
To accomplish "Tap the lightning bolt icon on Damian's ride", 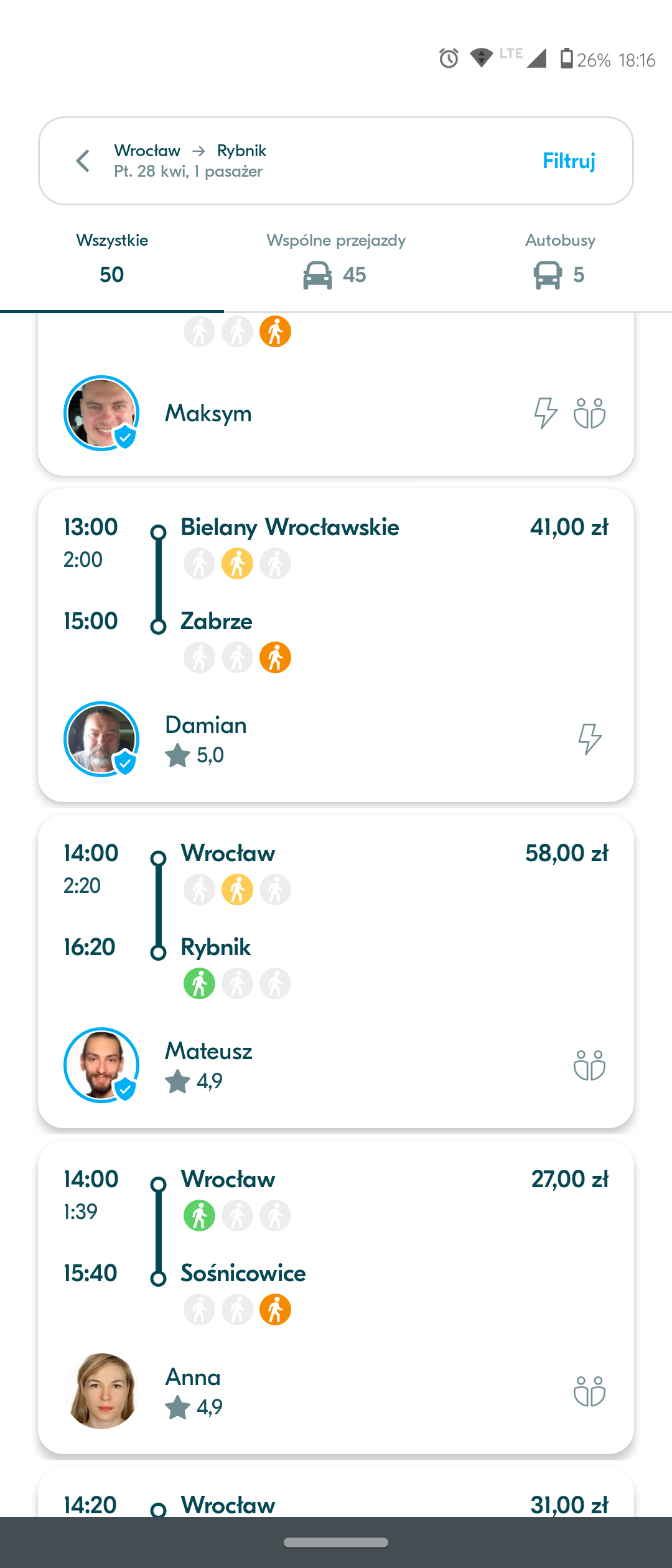I will [x=589, y=739].
